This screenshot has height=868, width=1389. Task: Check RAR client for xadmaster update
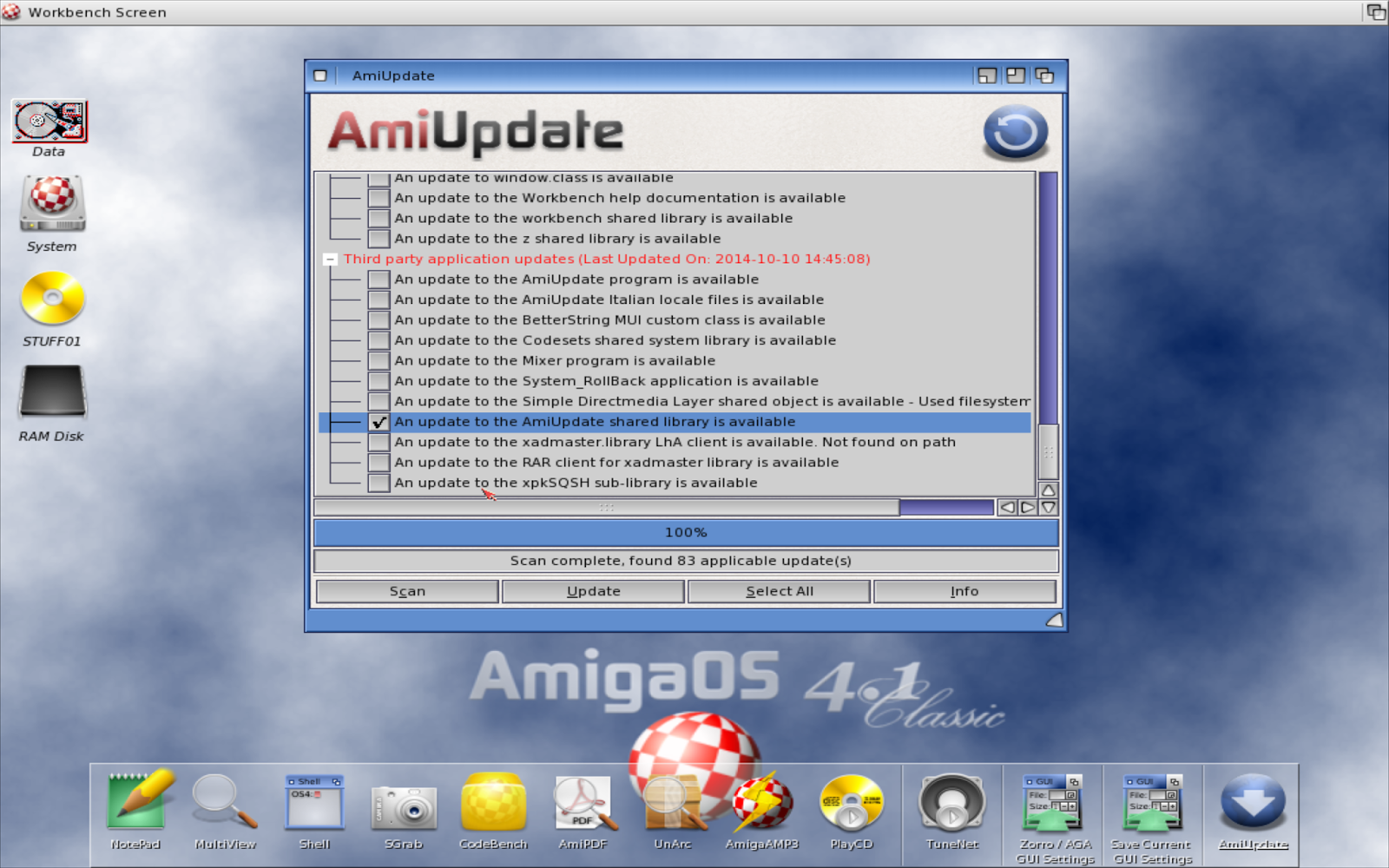coord(379,463)
